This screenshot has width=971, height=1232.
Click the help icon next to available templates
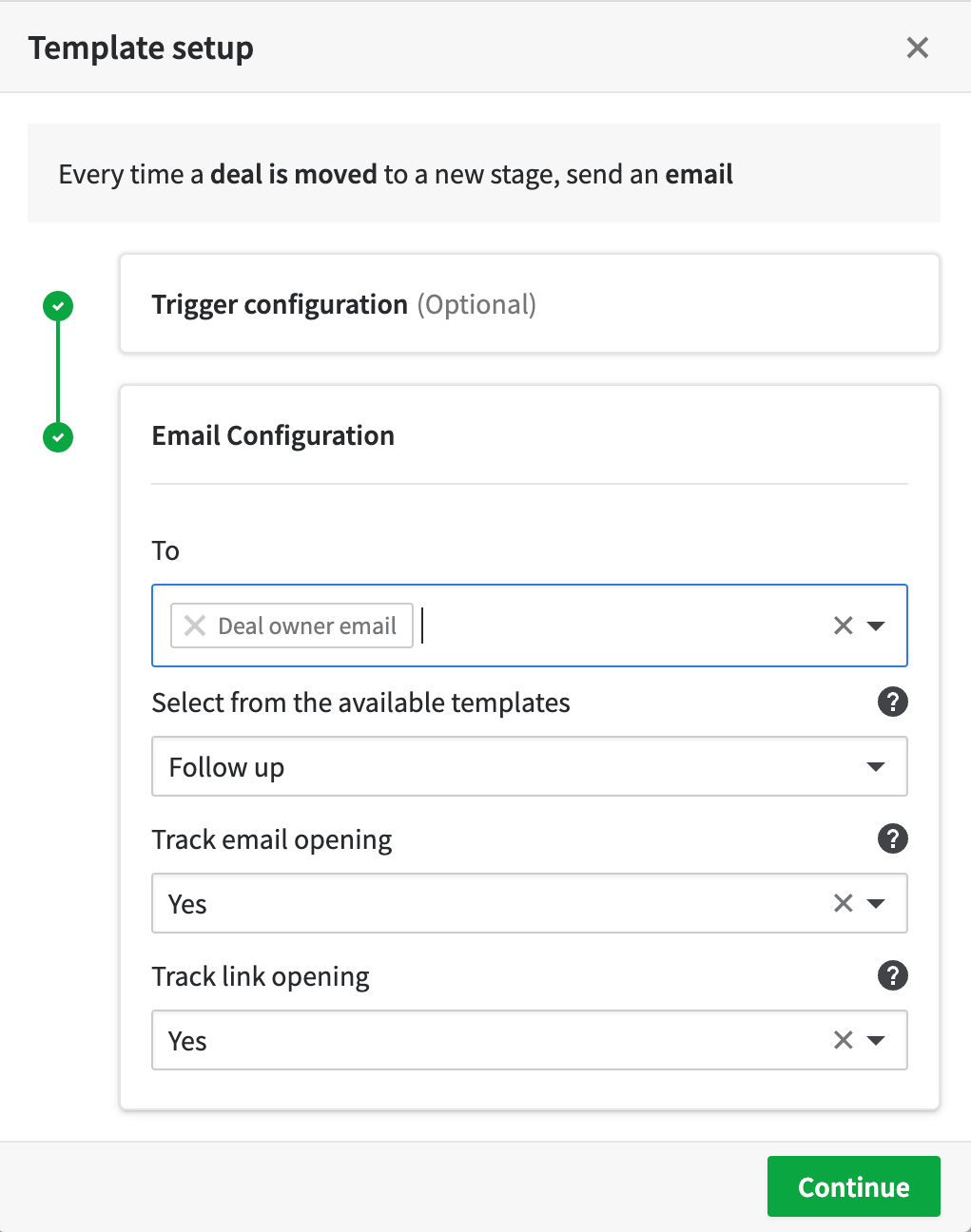[892, 702]
